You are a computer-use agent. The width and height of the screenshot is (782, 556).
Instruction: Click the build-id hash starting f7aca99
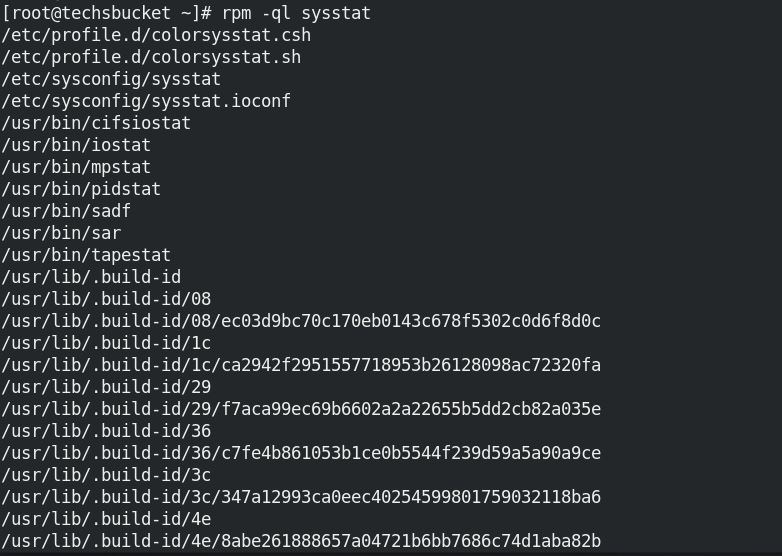click(x=410, y=408)
